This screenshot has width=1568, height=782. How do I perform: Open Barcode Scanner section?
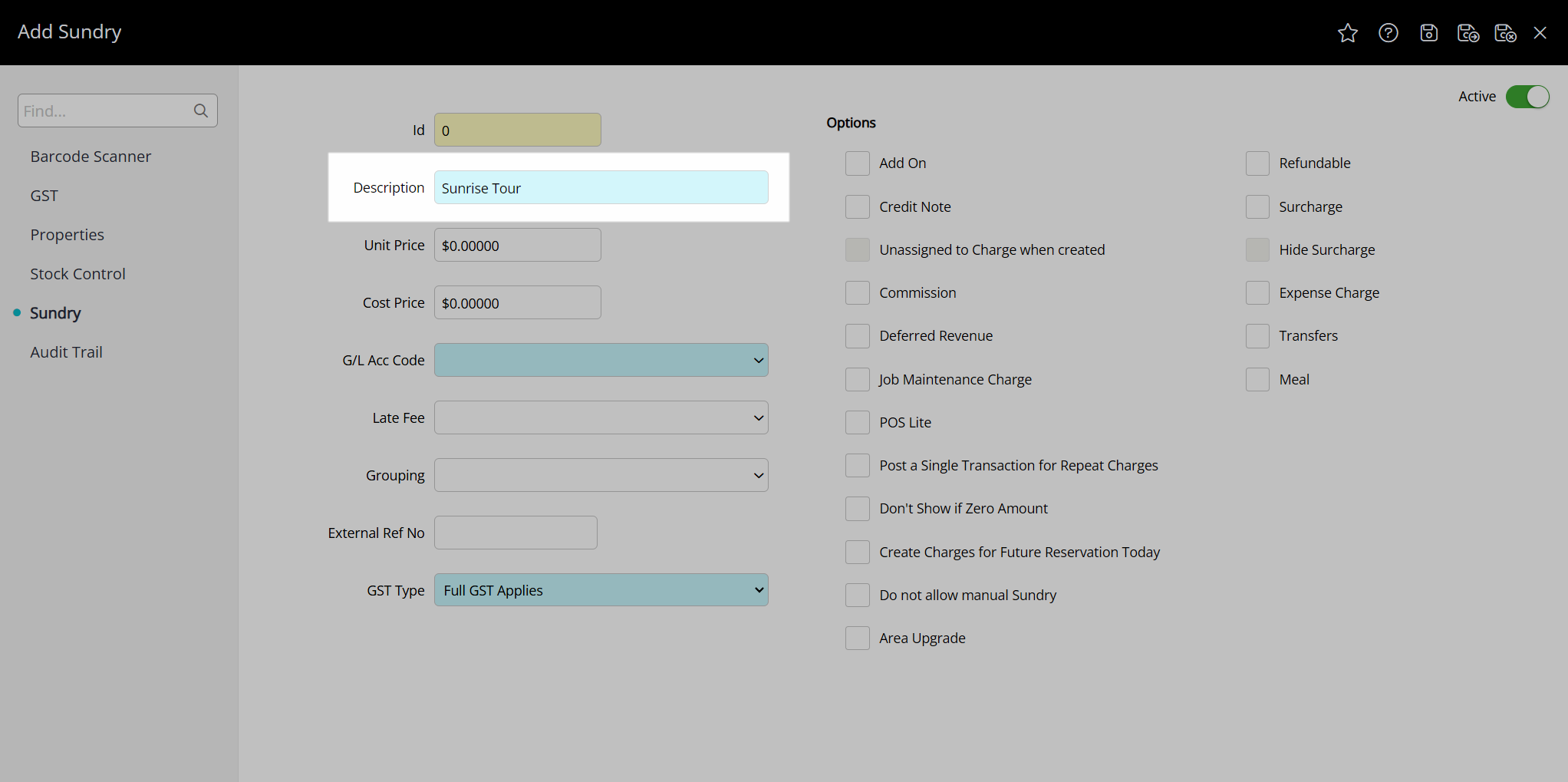tap(91, 157)
